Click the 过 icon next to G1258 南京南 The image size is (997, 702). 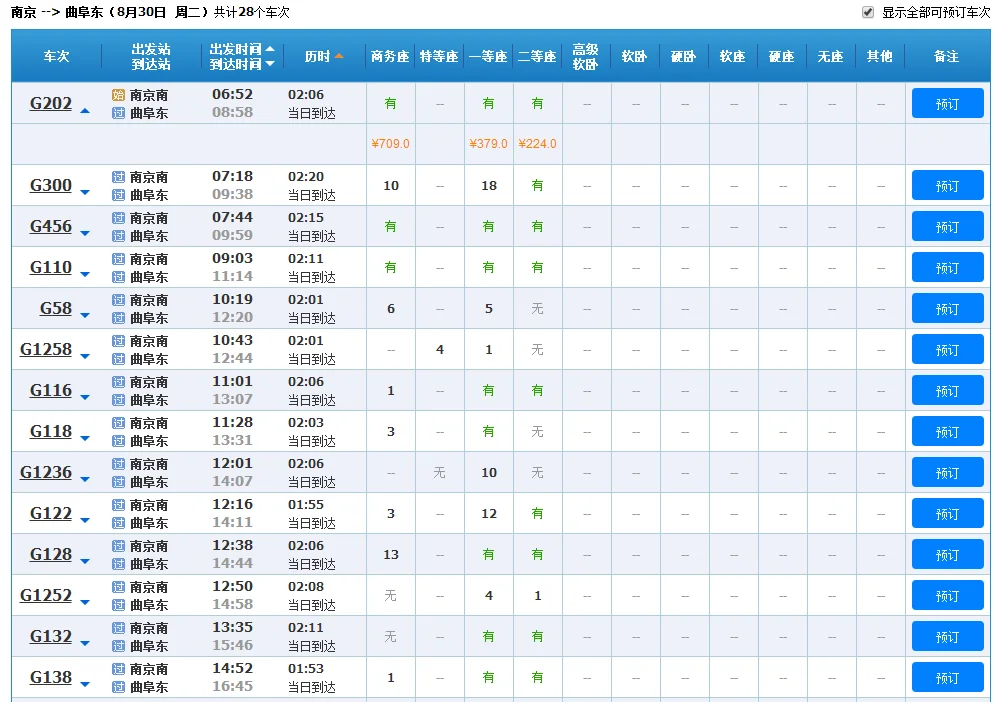(x=118, y=341)
